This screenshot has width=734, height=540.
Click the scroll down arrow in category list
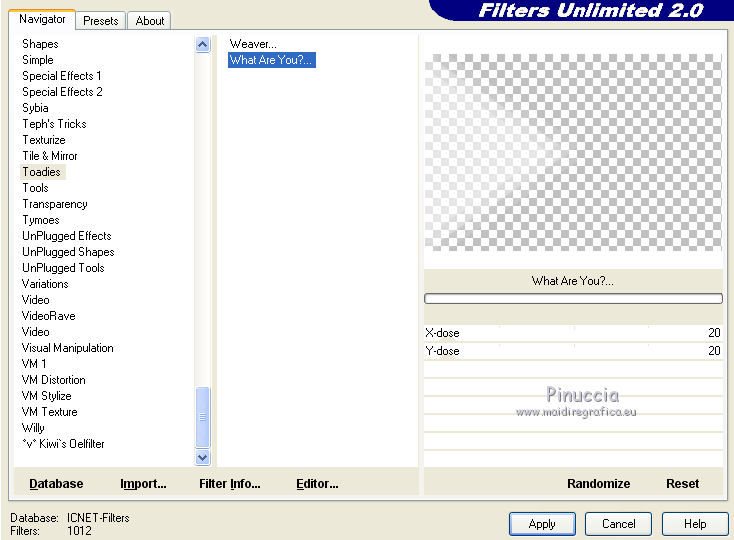coord(203,457)
